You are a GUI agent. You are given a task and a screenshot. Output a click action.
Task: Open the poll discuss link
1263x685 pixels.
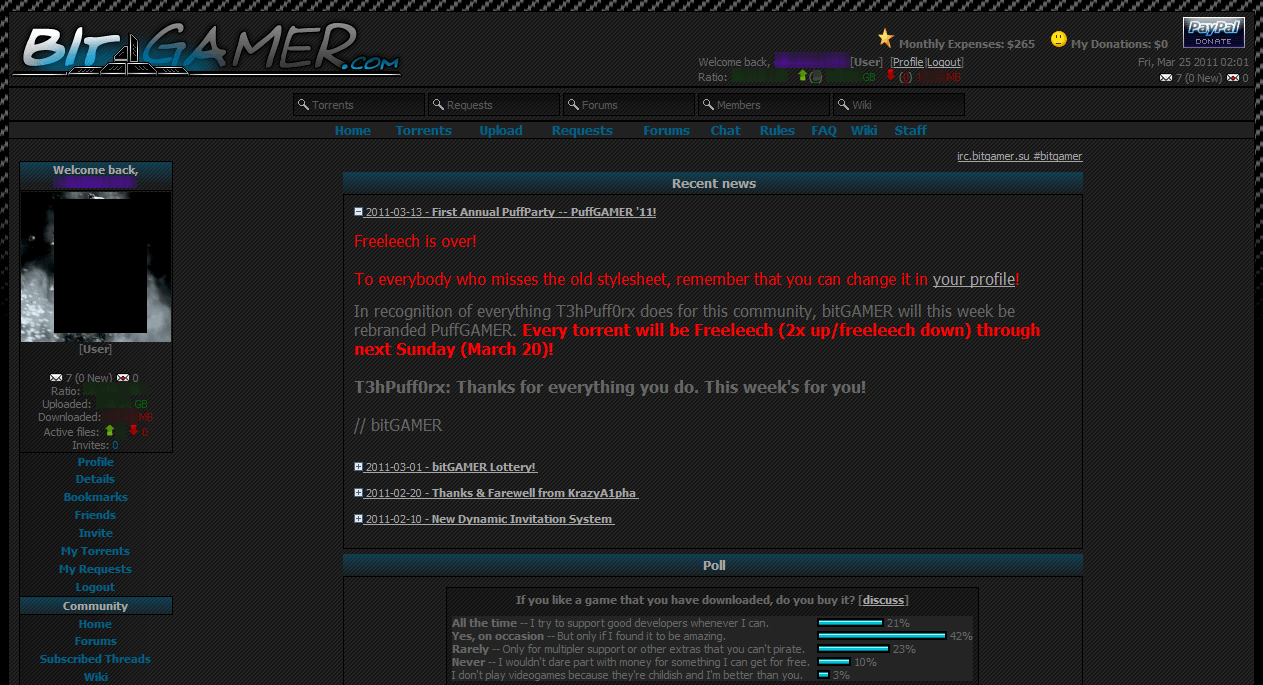pos(883,600)
